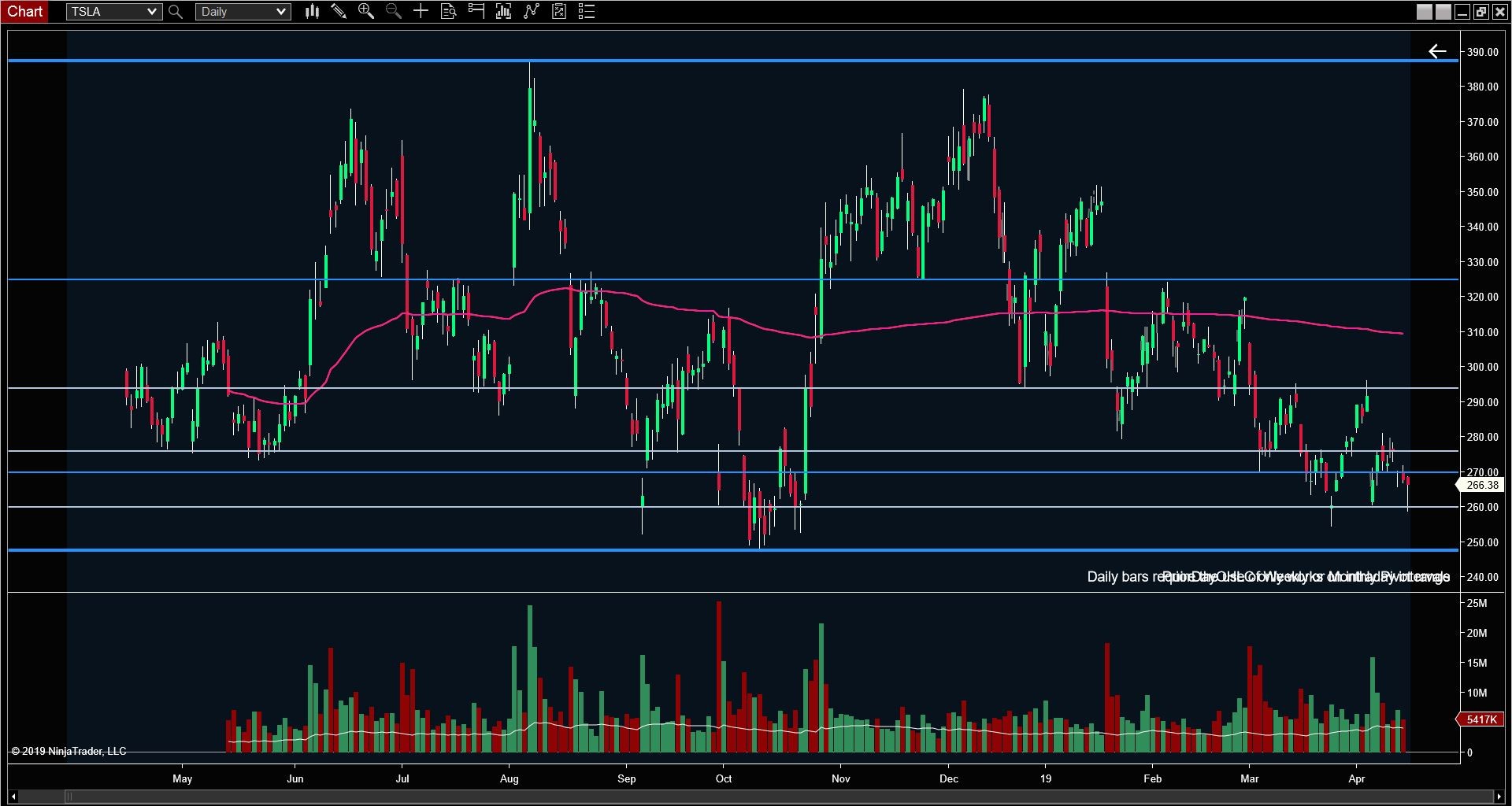Click the instrument search magnifier icon
Screen dimensions: 1512x806
[x=176, y=12]
